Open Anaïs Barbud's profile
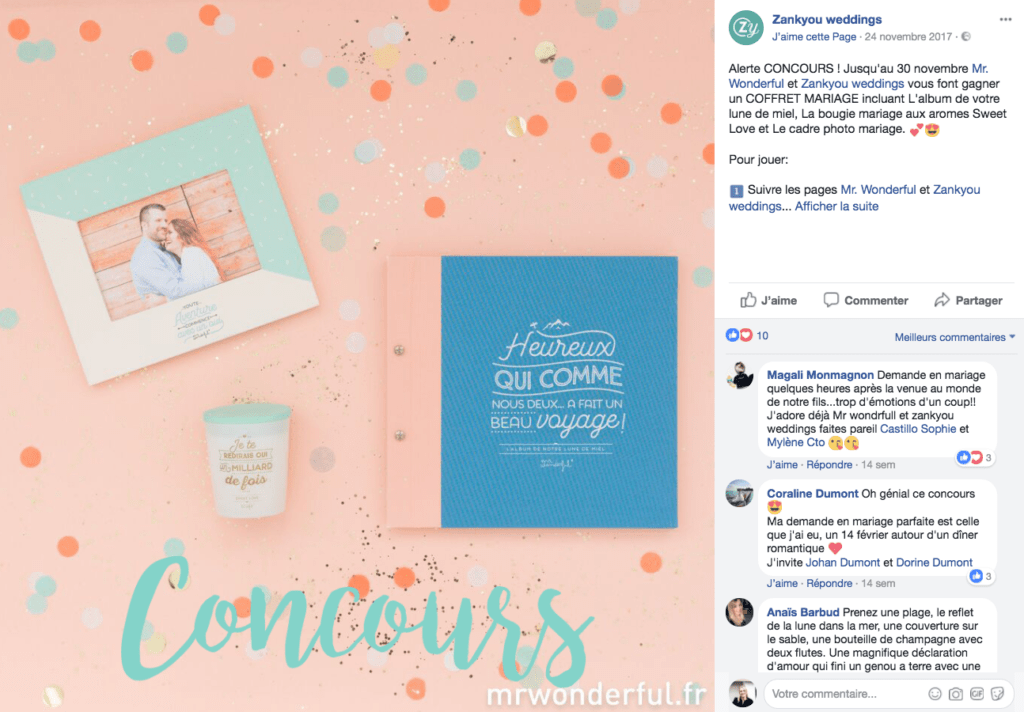 click(802, 612)
